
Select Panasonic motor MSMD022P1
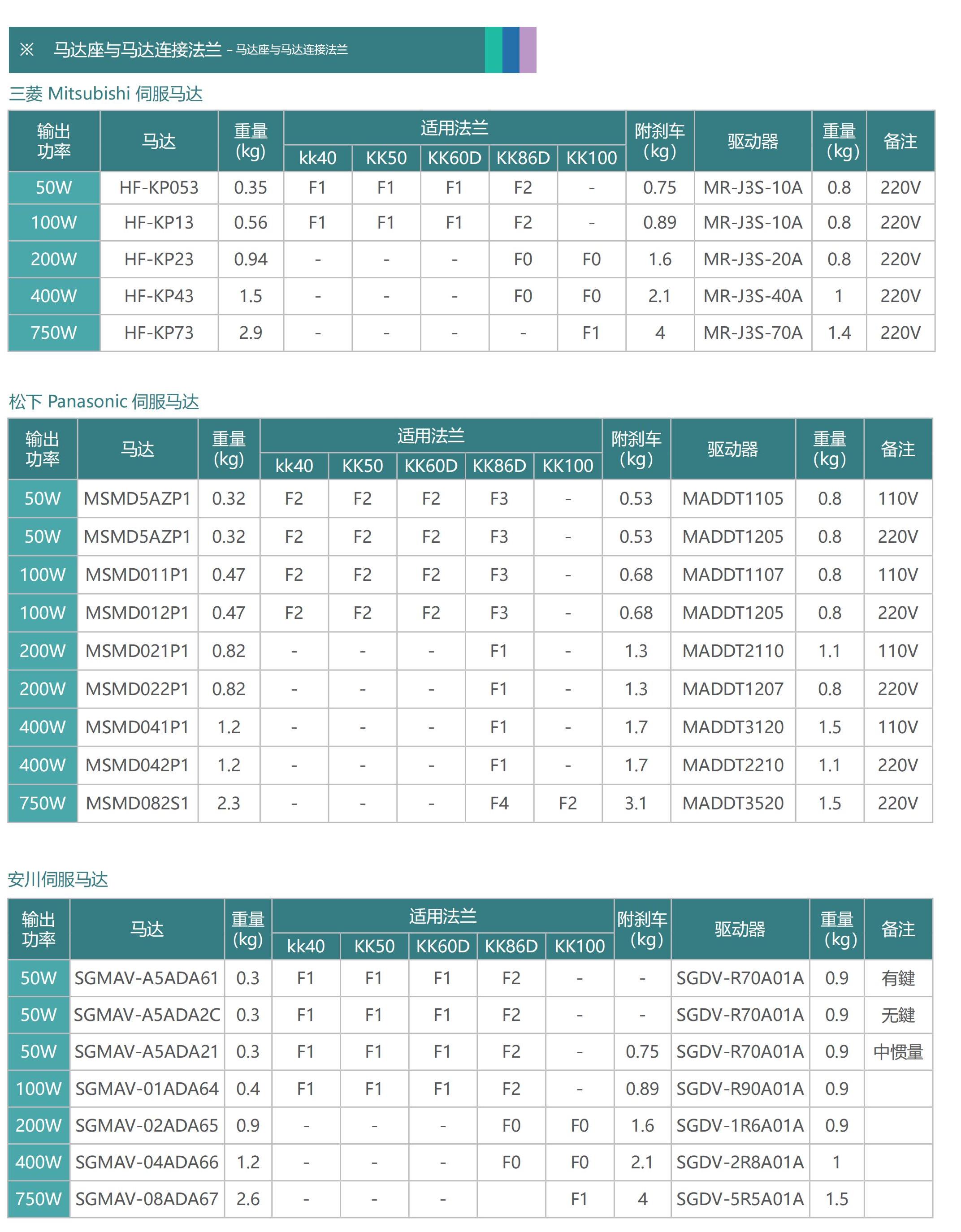137,689
